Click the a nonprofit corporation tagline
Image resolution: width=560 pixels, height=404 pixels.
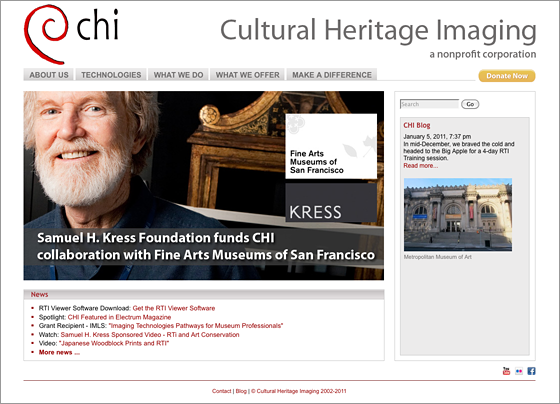click(x=482, y=54)
